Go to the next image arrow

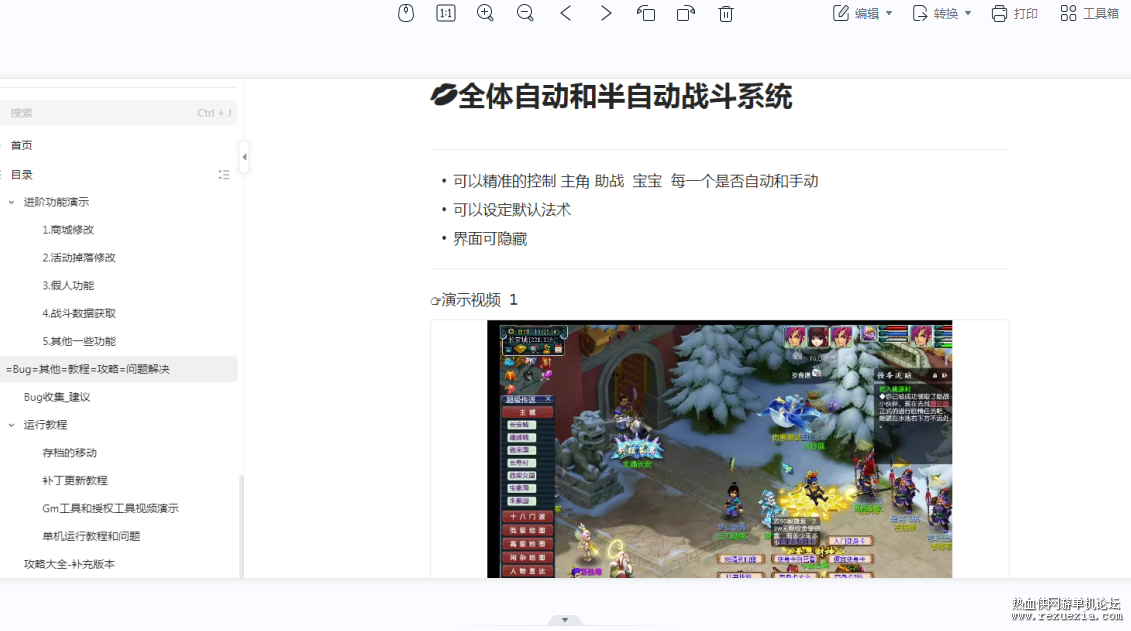pos(606,13)
